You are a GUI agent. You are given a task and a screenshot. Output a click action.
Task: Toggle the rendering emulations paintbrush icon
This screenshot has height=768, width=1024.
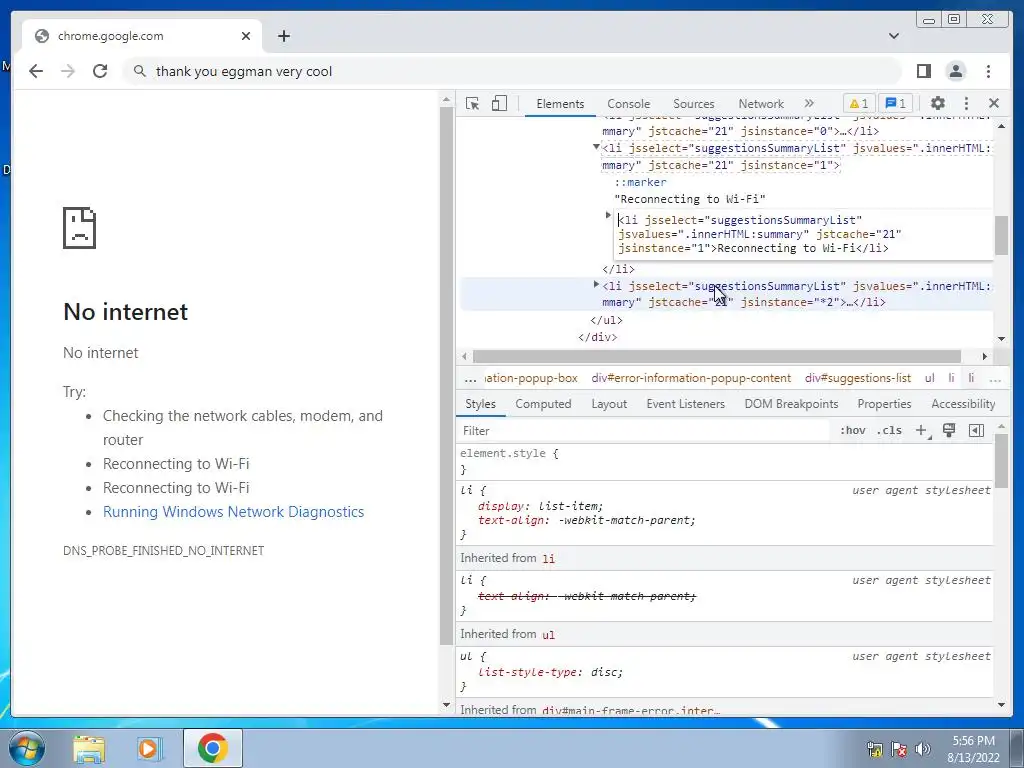pos(949,430)
